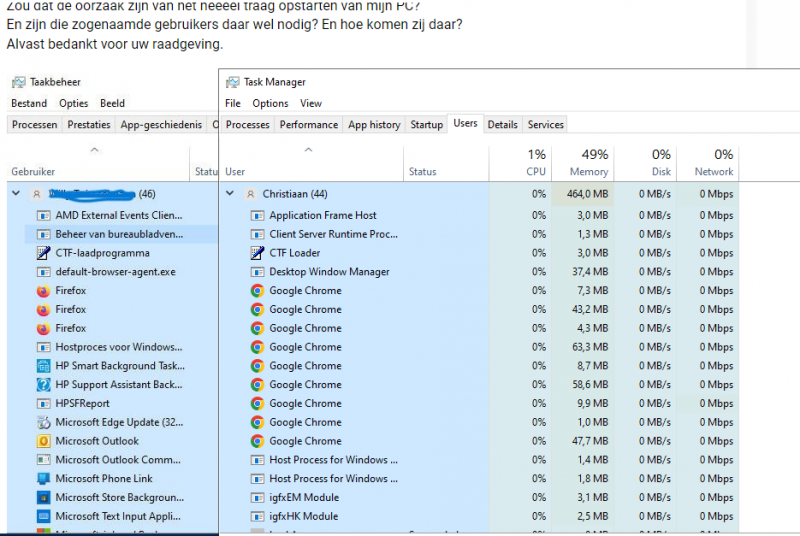Click sort arrow above the User column
The image size is (800, 536).
pos(308,150)
